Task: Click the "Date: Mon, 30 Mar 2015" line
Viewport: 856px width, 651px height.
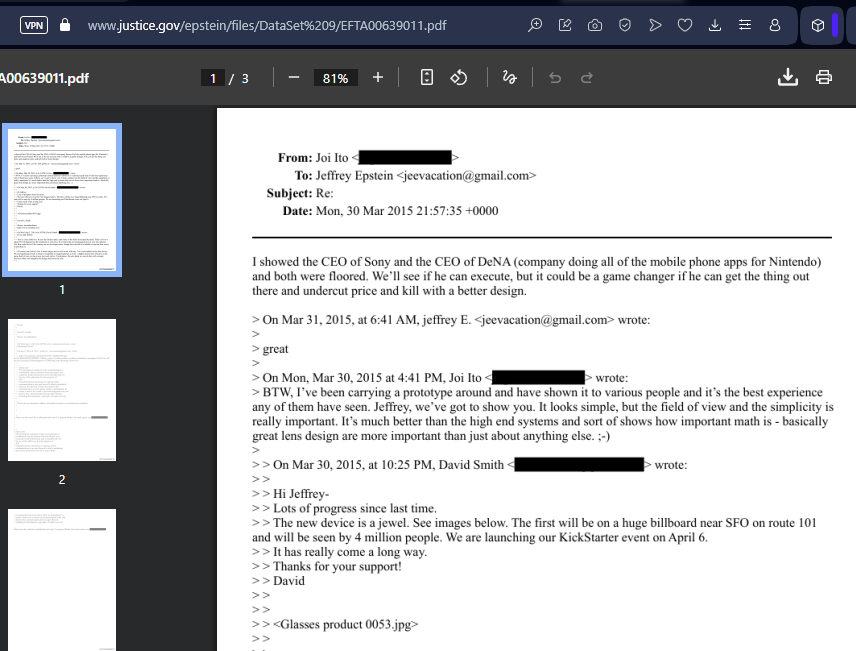Action: click(x=390, y=211)
